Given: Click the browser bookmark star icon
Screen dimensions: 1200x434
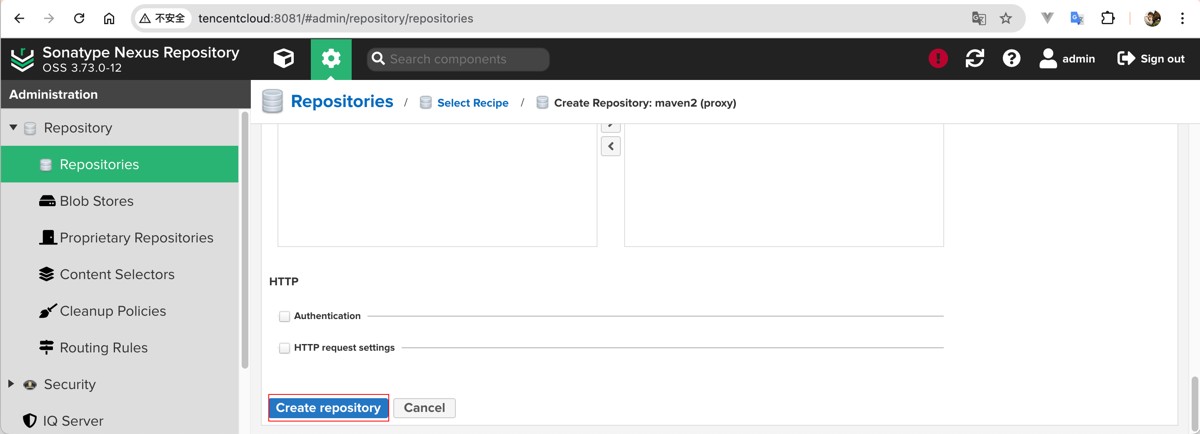Looking at the screenshot, I should [1006, 18].
